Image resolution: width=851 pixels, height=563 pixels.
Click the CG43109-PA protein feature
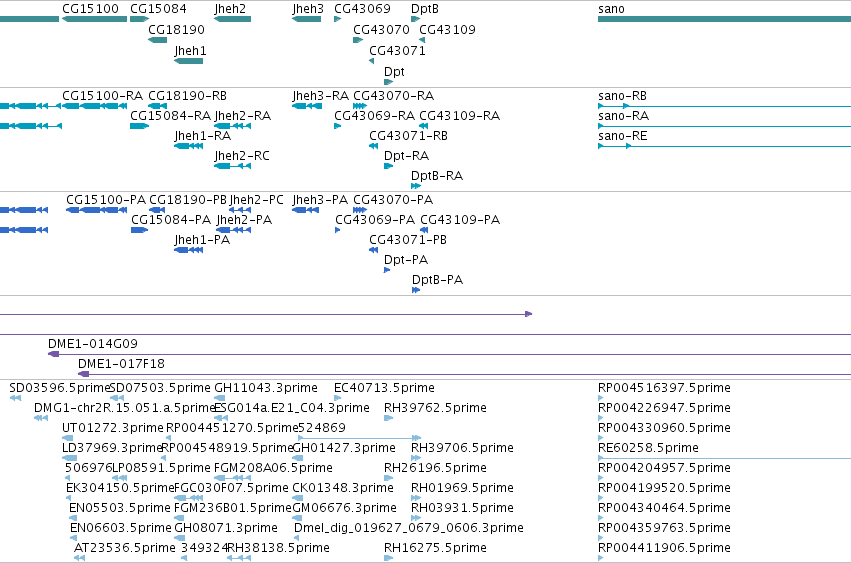[x=424, y=230]
